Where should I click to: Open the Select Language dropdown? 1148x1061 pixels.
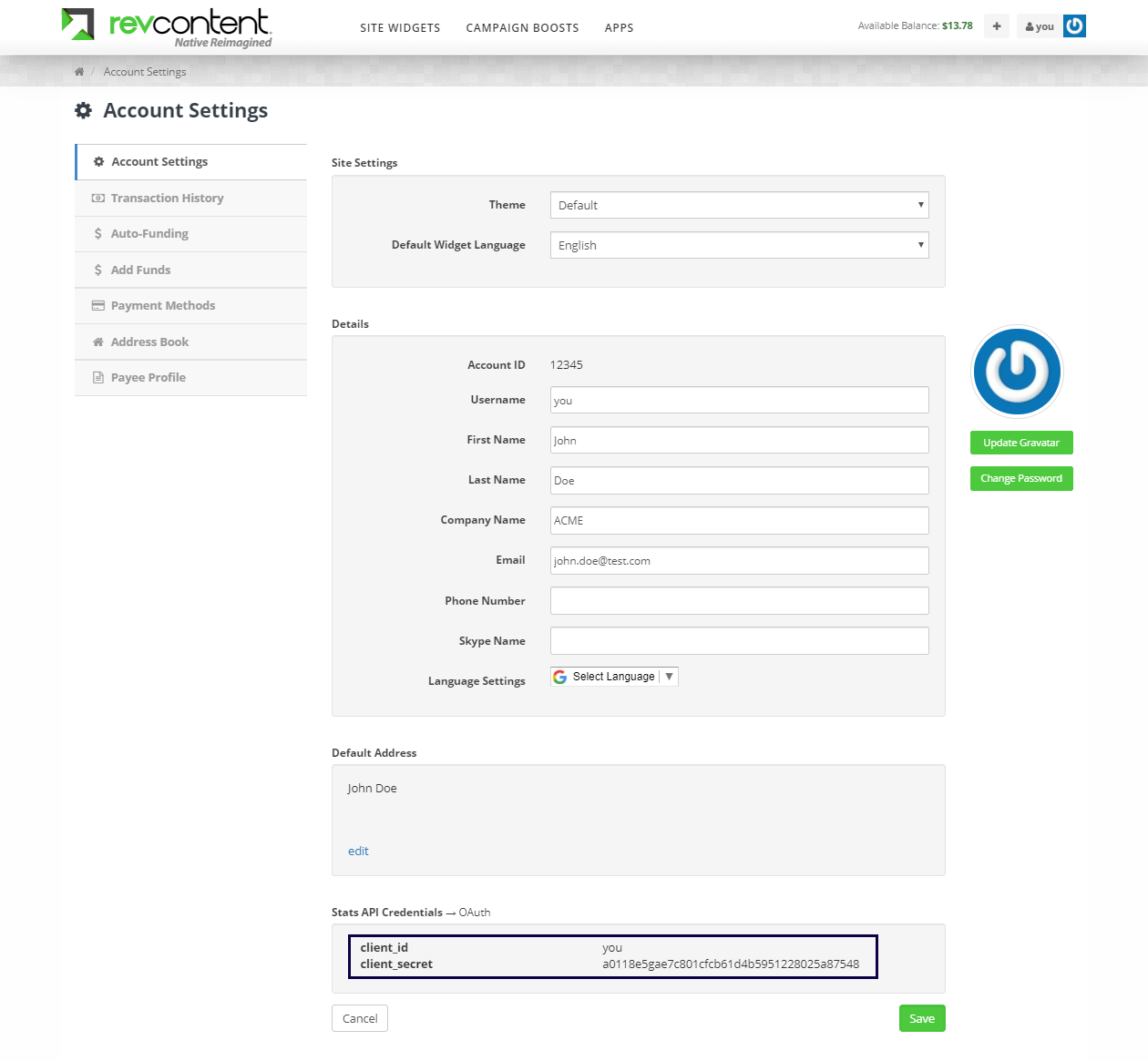click(615, 677)
